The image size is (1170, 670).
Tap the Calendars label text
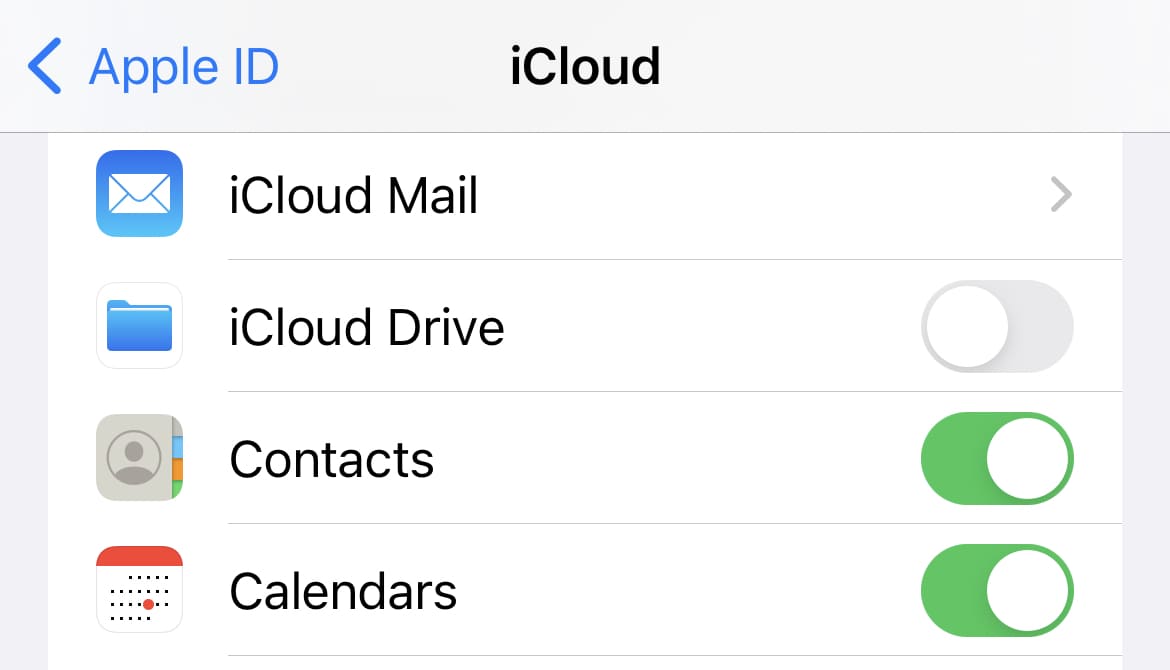(343, 591)
